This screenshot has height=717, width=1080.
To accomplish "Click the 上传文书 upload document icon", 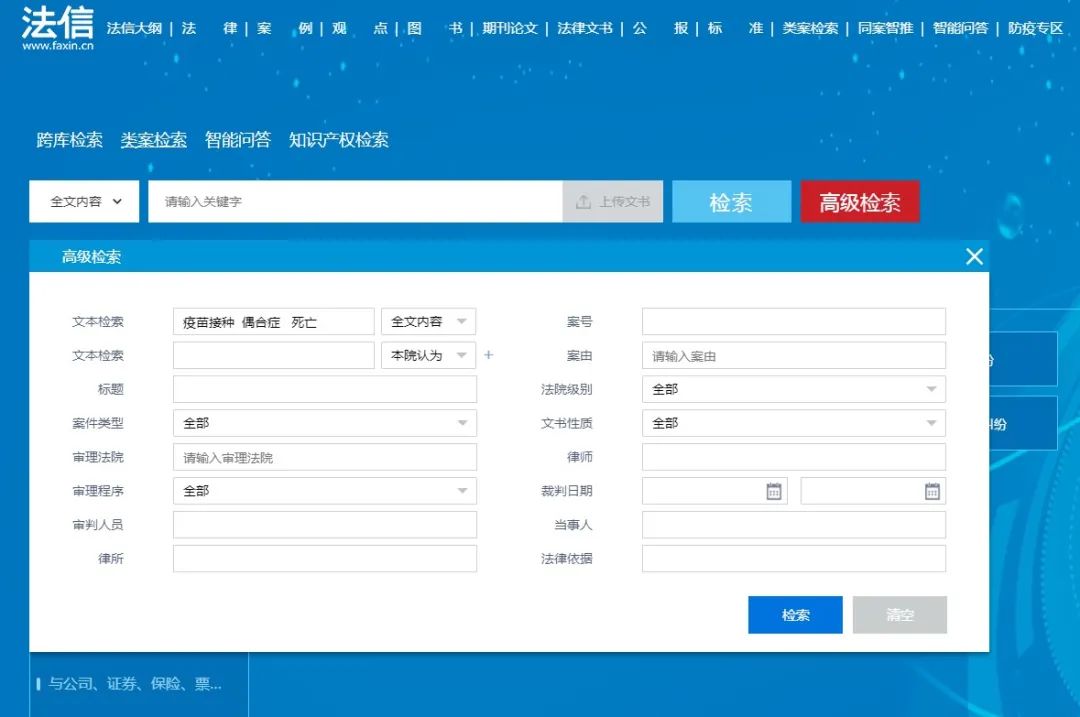I will [x=583, y=201].
